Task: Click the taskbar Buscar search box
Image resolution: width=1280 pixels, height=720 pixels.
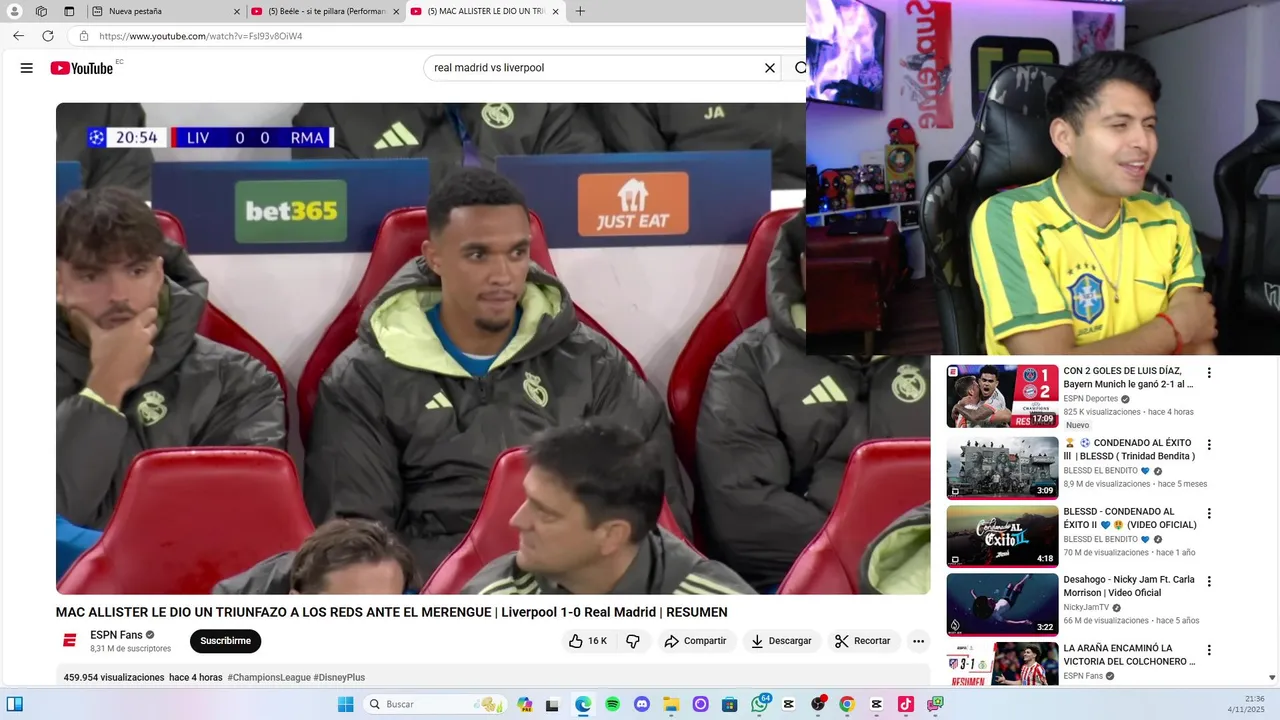Action: point(435,704)
